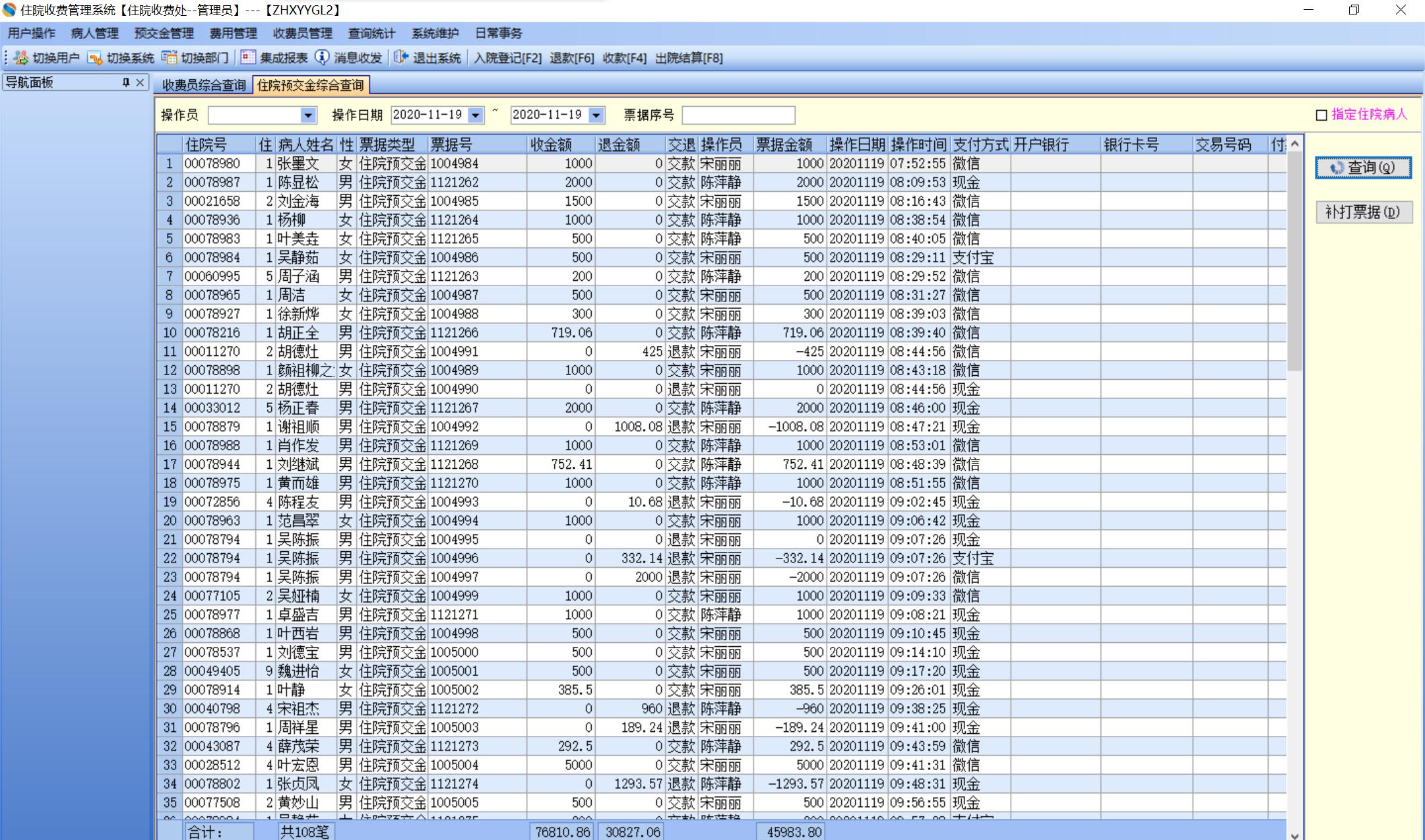This screenshot has width=1425, height=840.
Task: Open the start date 2020-11-19 dropdown
Action: pos(476,115)
